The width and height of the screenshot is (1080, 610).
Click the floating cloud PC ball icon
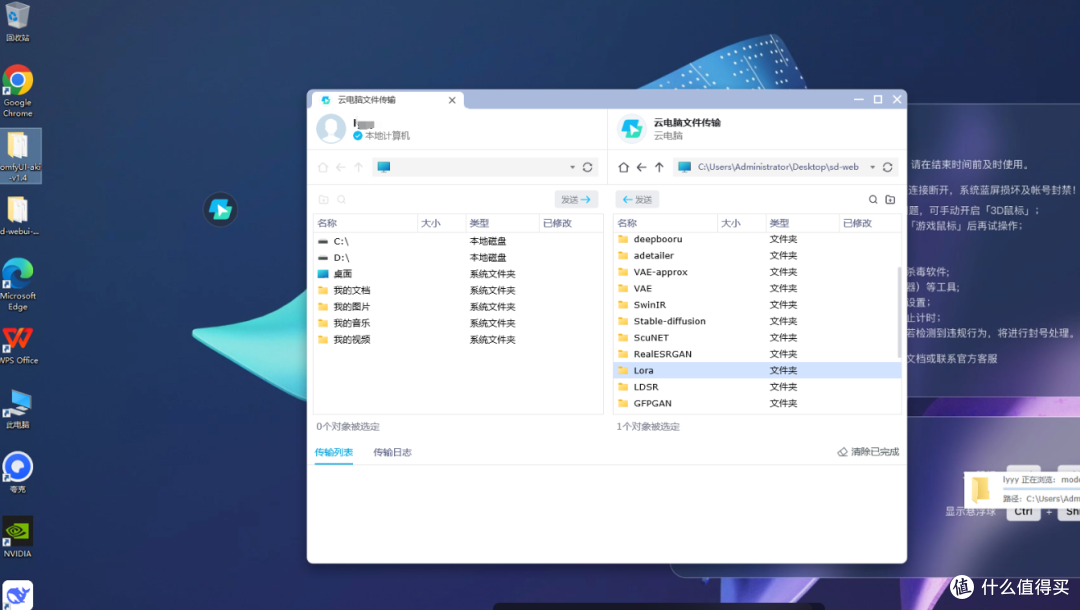tap(220, 209)
